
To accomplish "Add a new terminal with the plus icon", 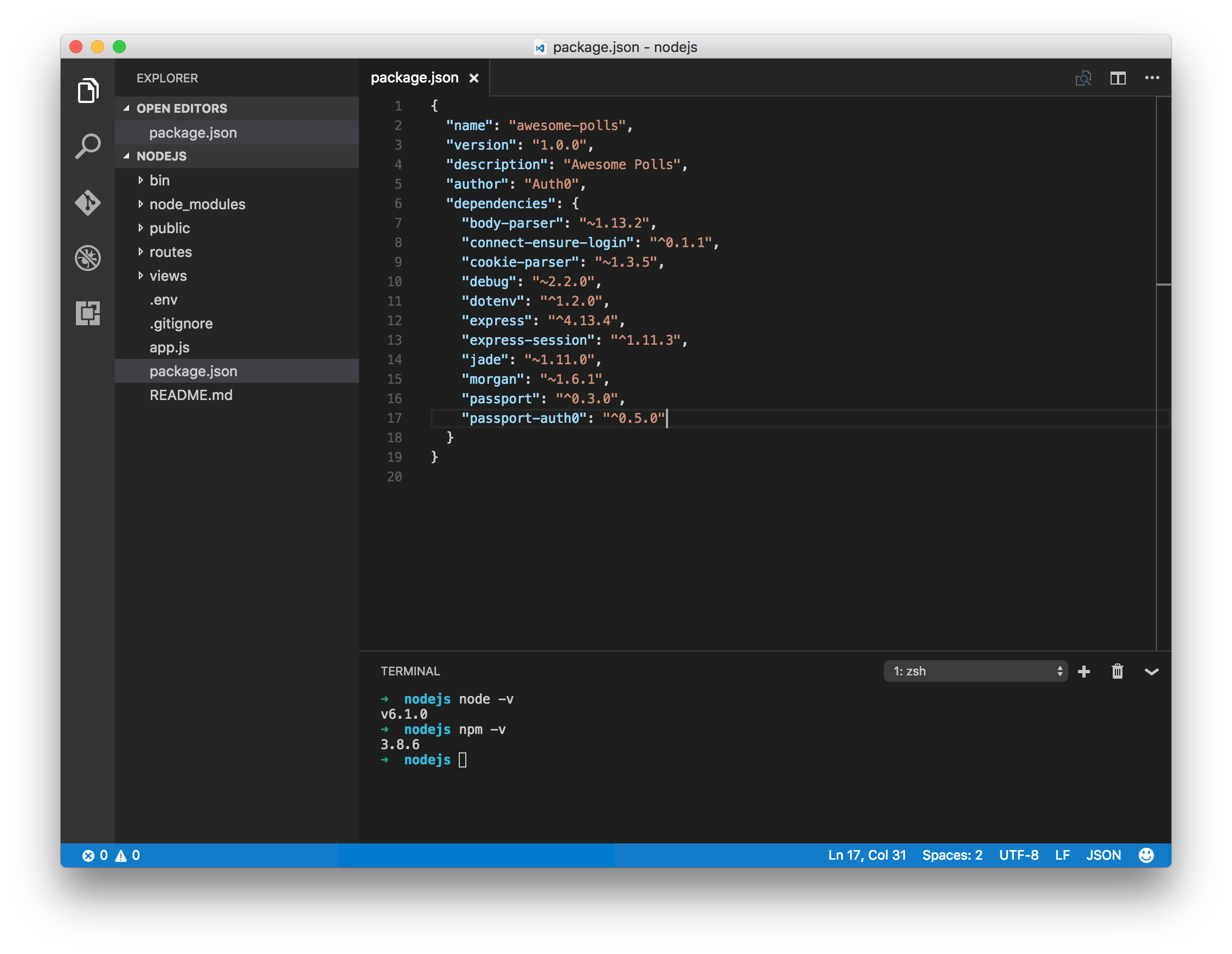I will click(1084, 671).
